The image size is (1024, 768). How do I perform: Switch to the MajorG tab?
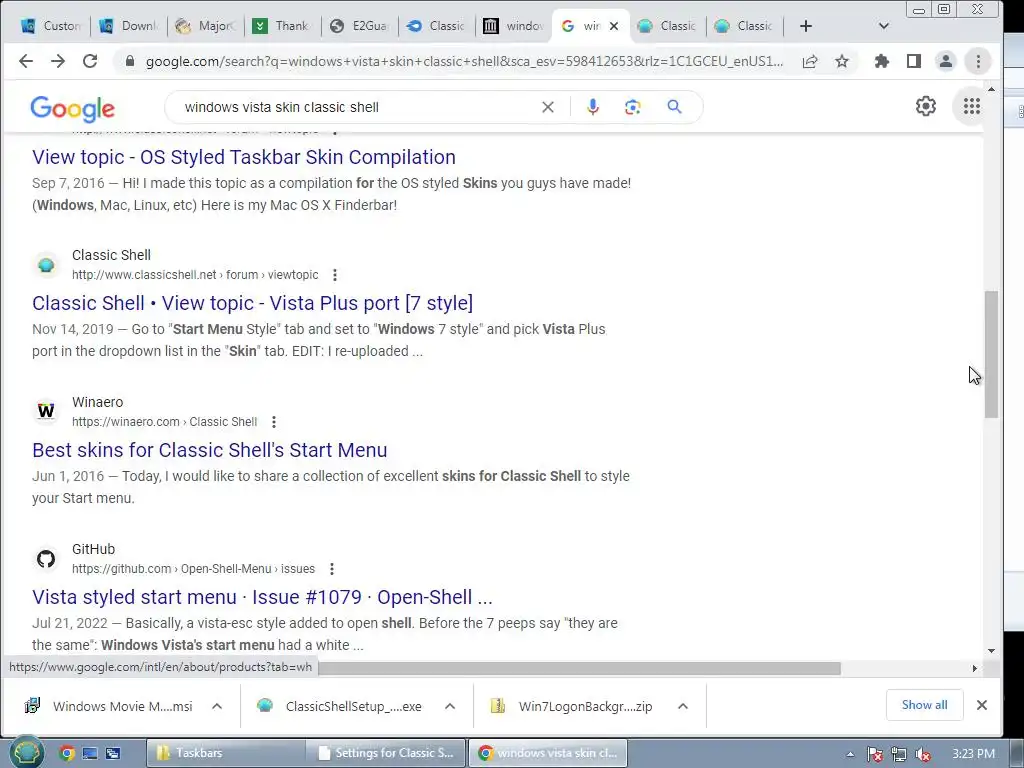[206, 26]
